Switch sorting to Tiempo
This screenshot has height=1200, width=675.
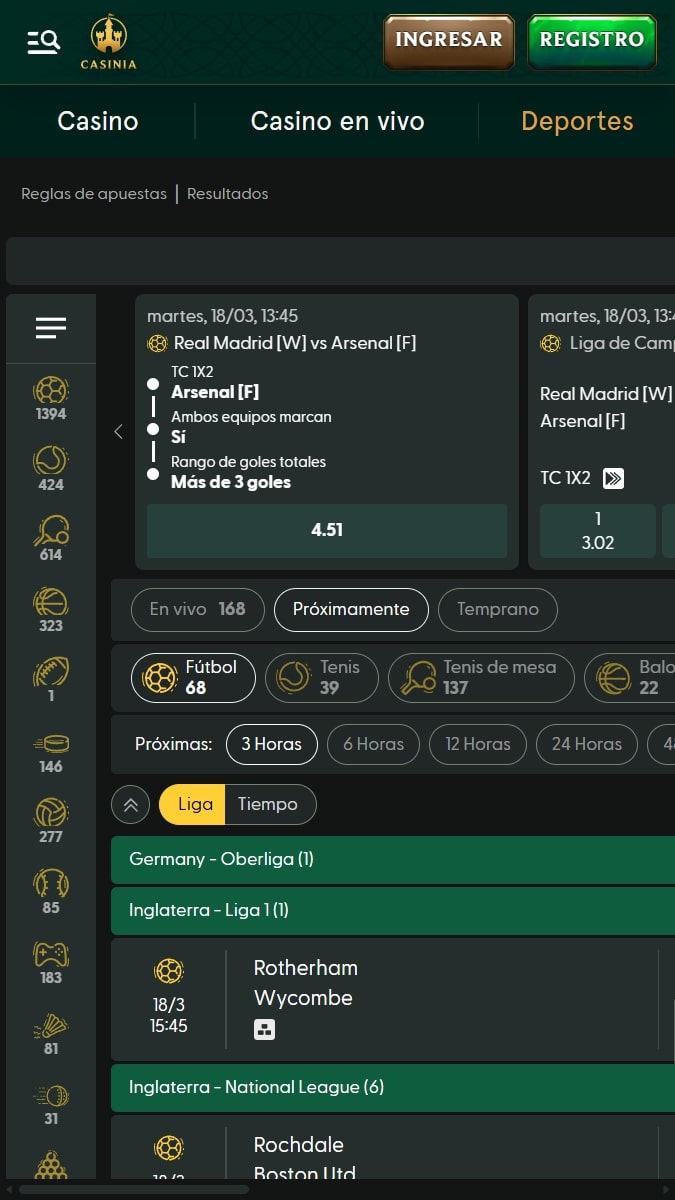click(x=268, y=804)
